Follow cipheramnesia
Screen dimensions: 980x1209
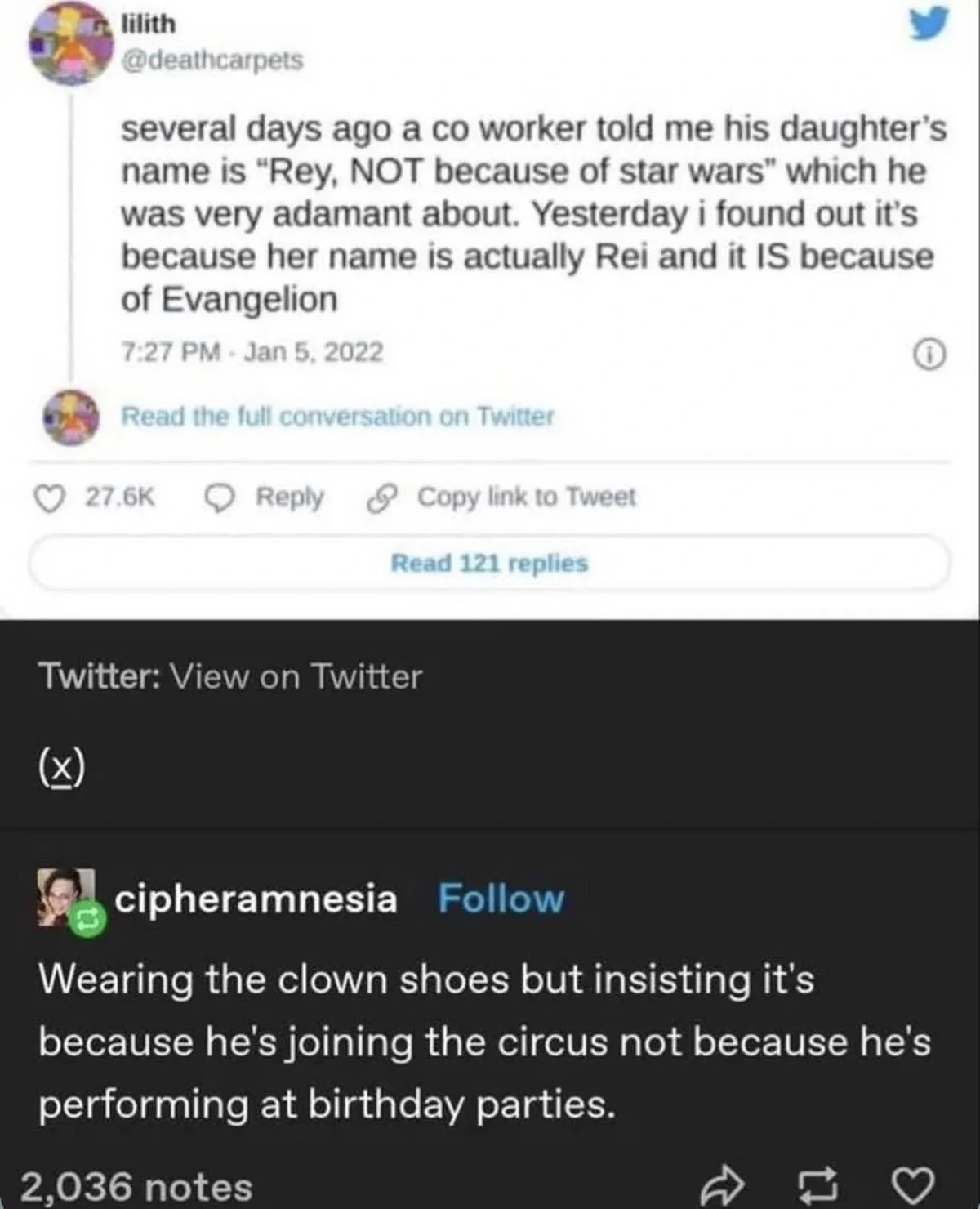click(501, 898)
